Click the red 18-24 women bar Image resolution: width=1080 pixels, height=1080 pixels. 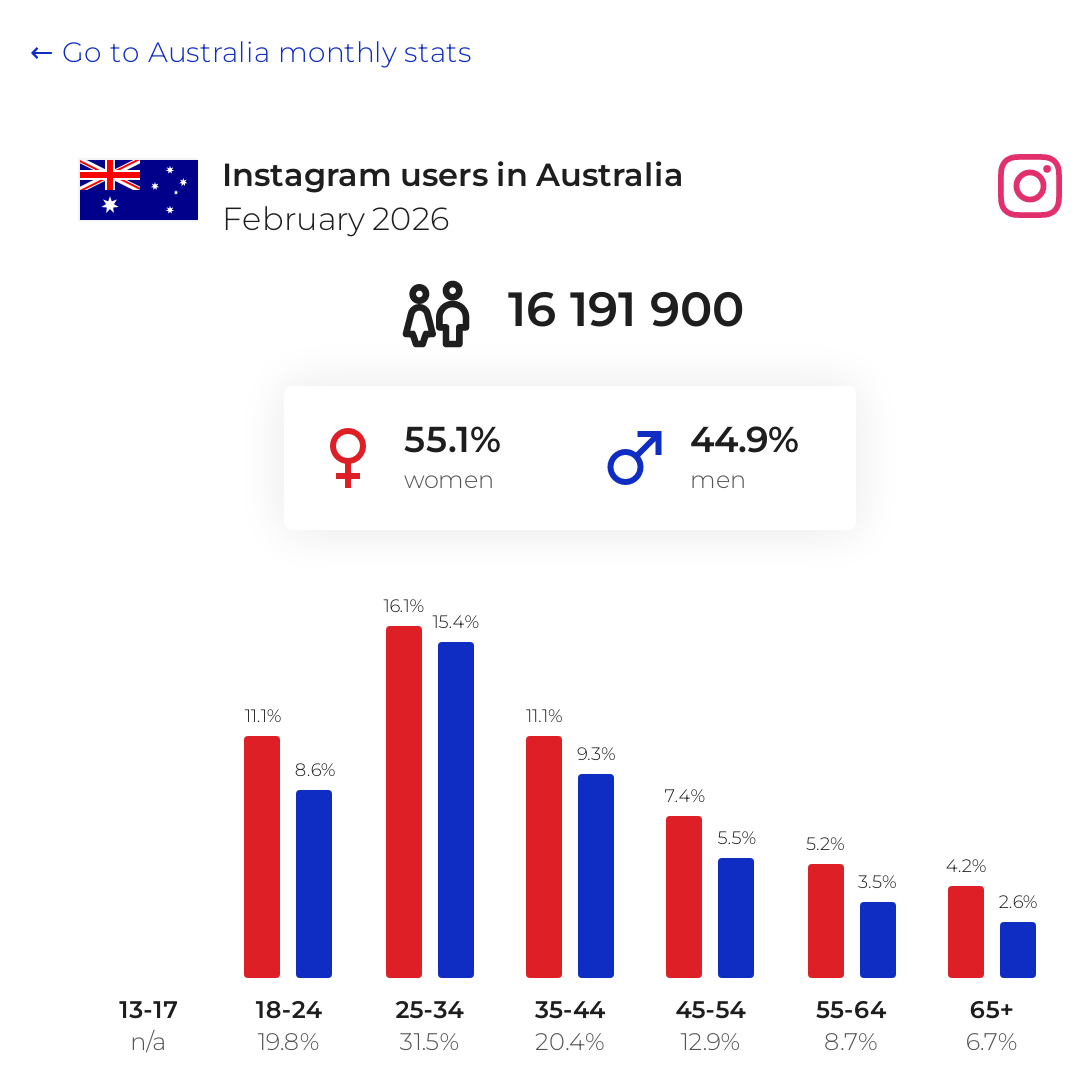pos(262,857)
